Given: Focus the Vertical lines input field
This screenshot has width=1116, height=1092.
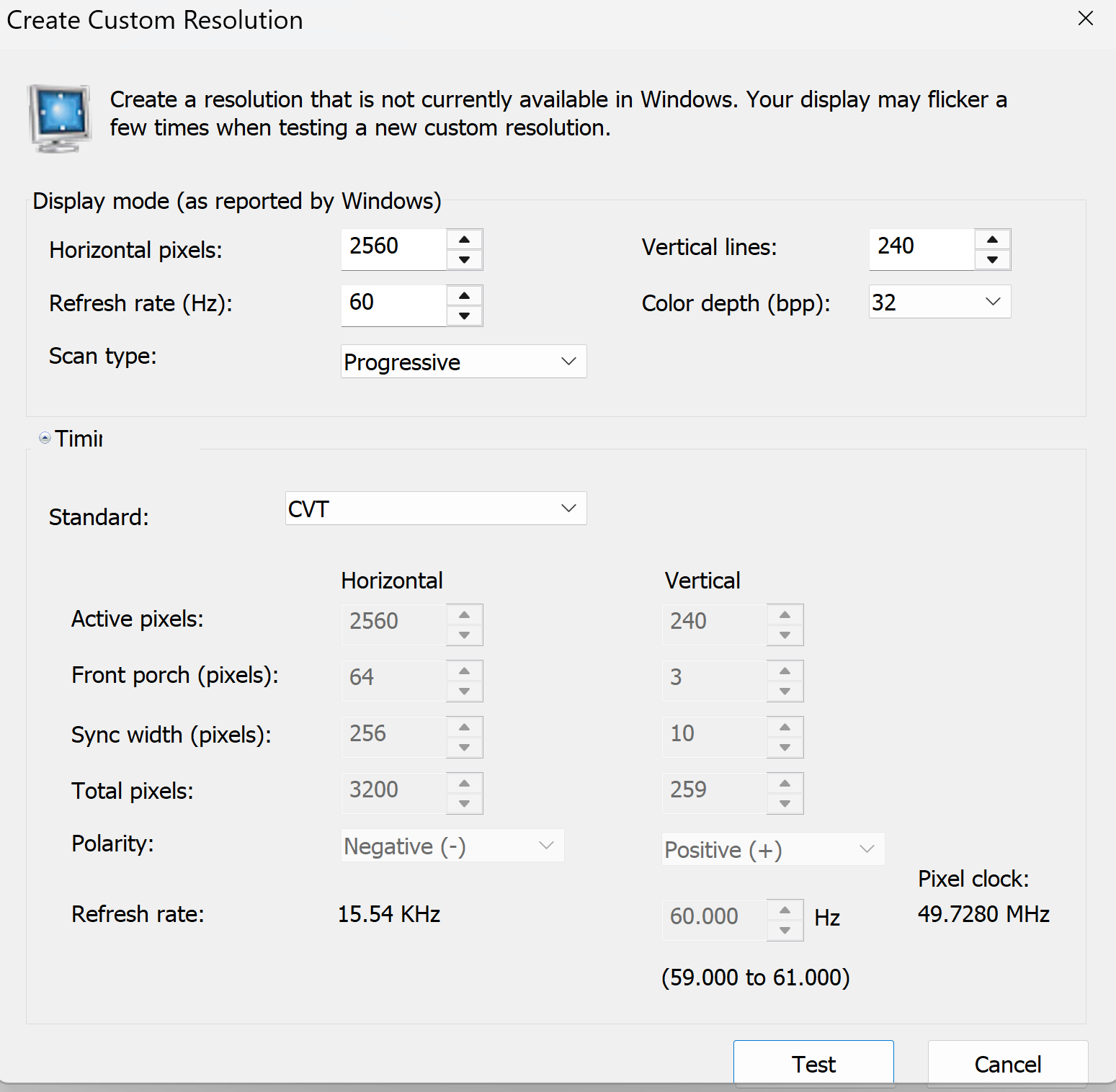Looking at the screenshot, I should click(x=921, y=247).
